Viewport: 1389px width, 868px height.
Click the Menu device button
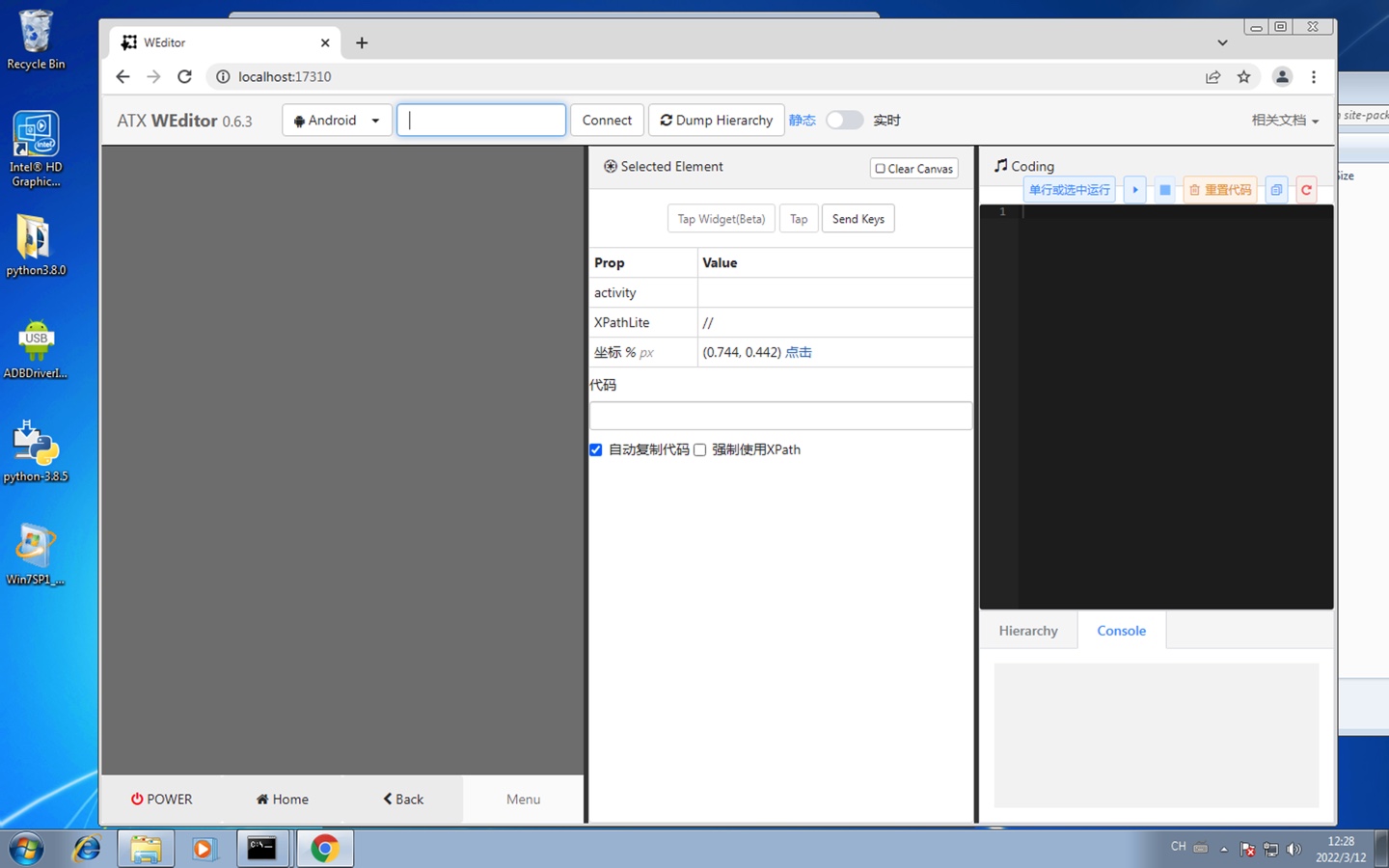pyautogui.click(x=524, y=800)
